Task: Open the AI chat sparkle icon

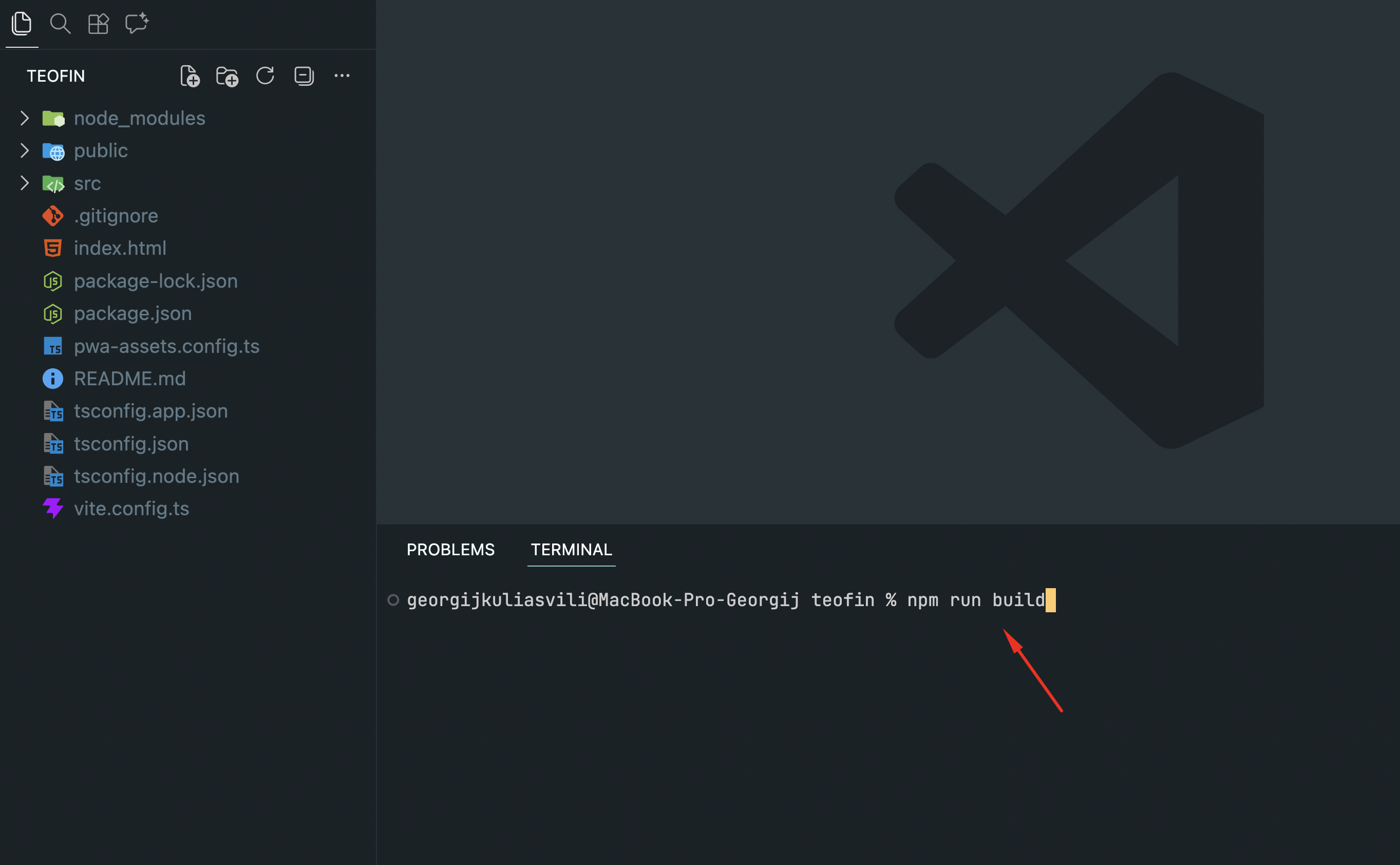Action: (137, 24)
